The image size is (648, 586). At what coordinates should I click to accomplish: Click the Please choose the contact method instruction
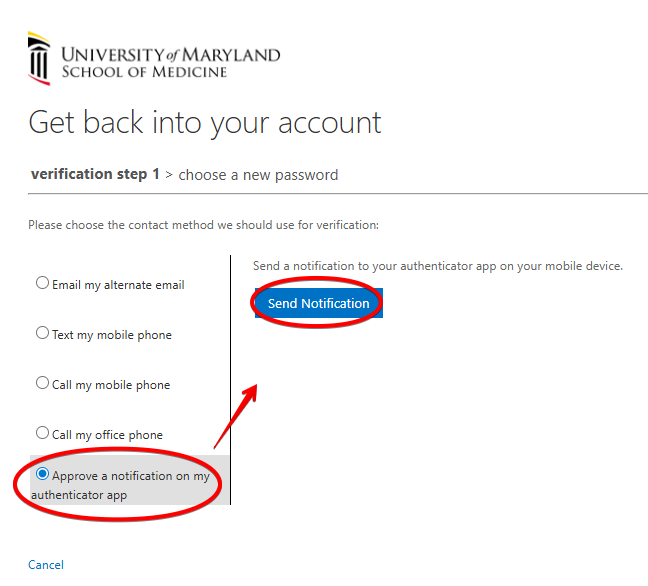(203, 225)
